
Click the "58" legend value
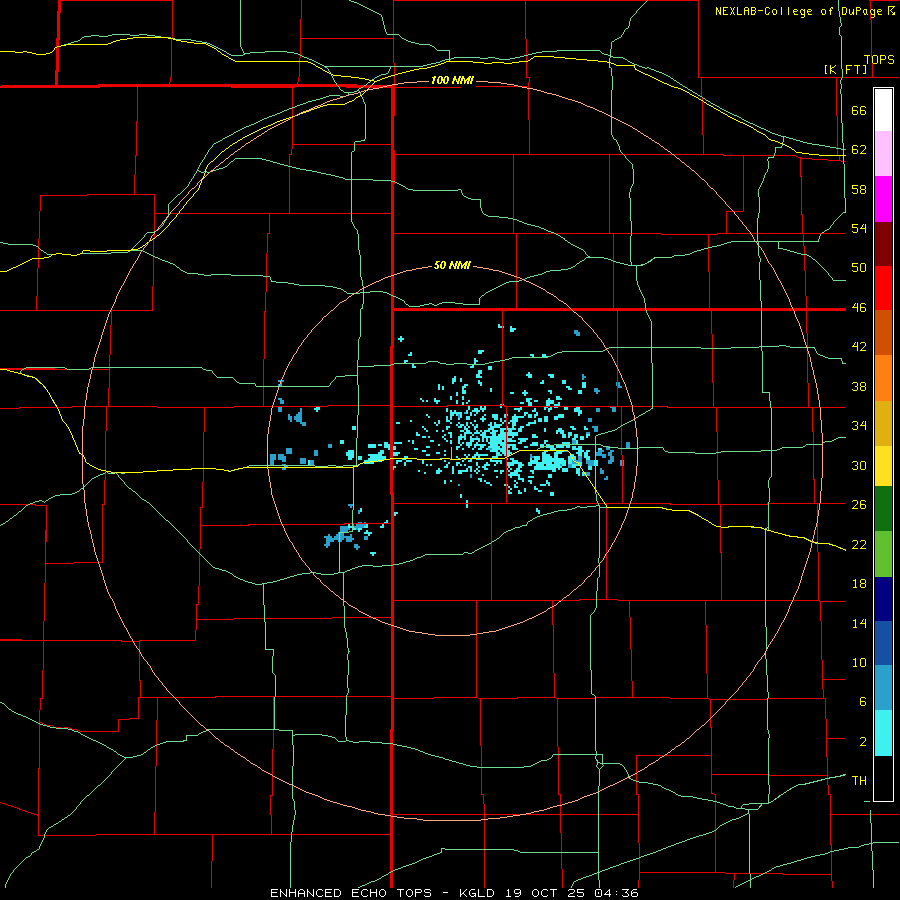tap(859, 189)
